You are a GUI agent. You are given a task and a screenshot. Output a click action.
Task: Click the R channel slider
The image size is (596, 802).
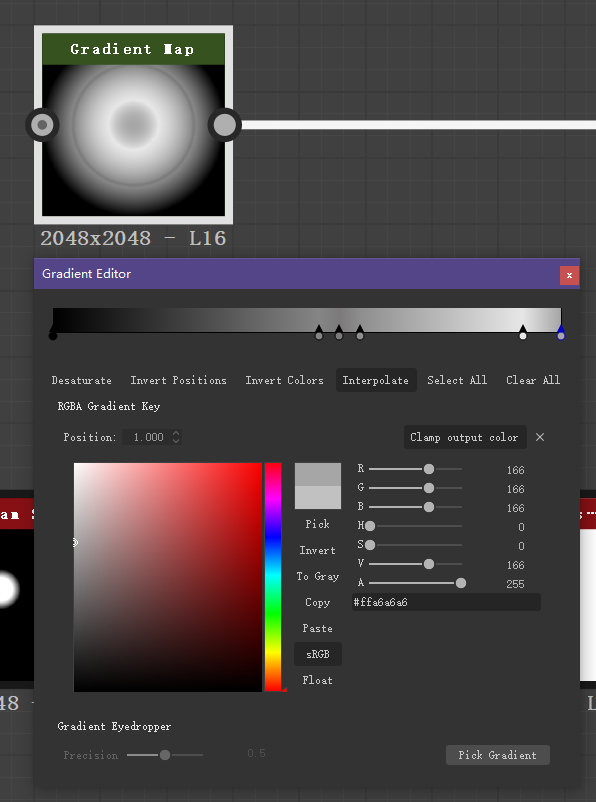coord(415,469)
